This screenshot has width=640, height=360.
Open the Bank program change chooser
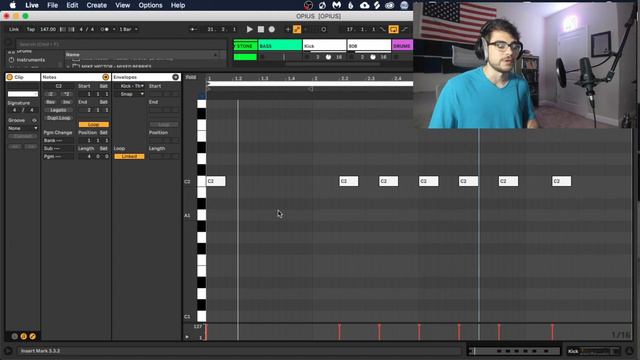pyautogui.click(x=58, y=140)
